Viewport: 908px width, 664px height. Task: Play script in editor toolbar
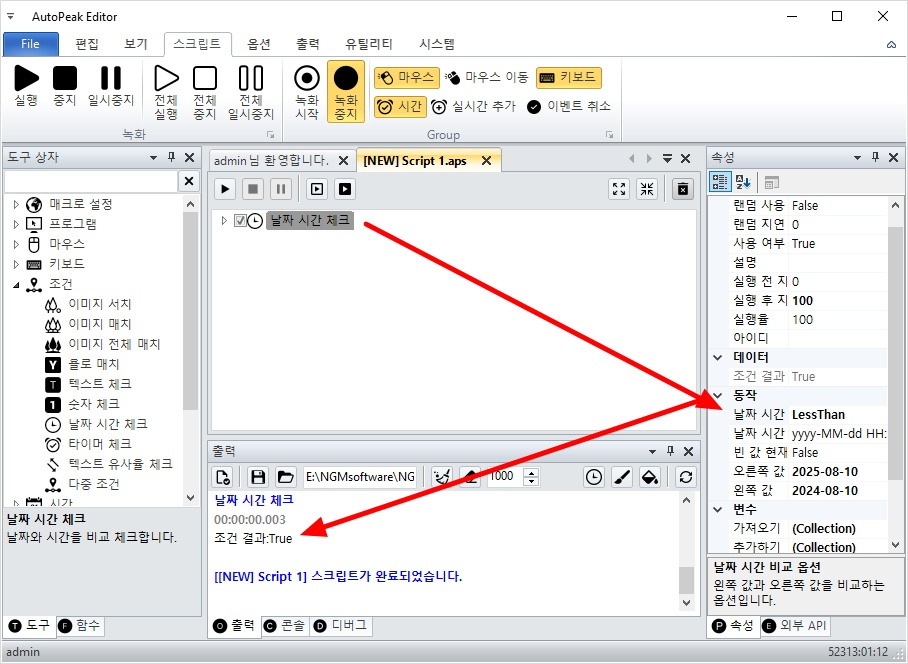click(x=225, y=189)
